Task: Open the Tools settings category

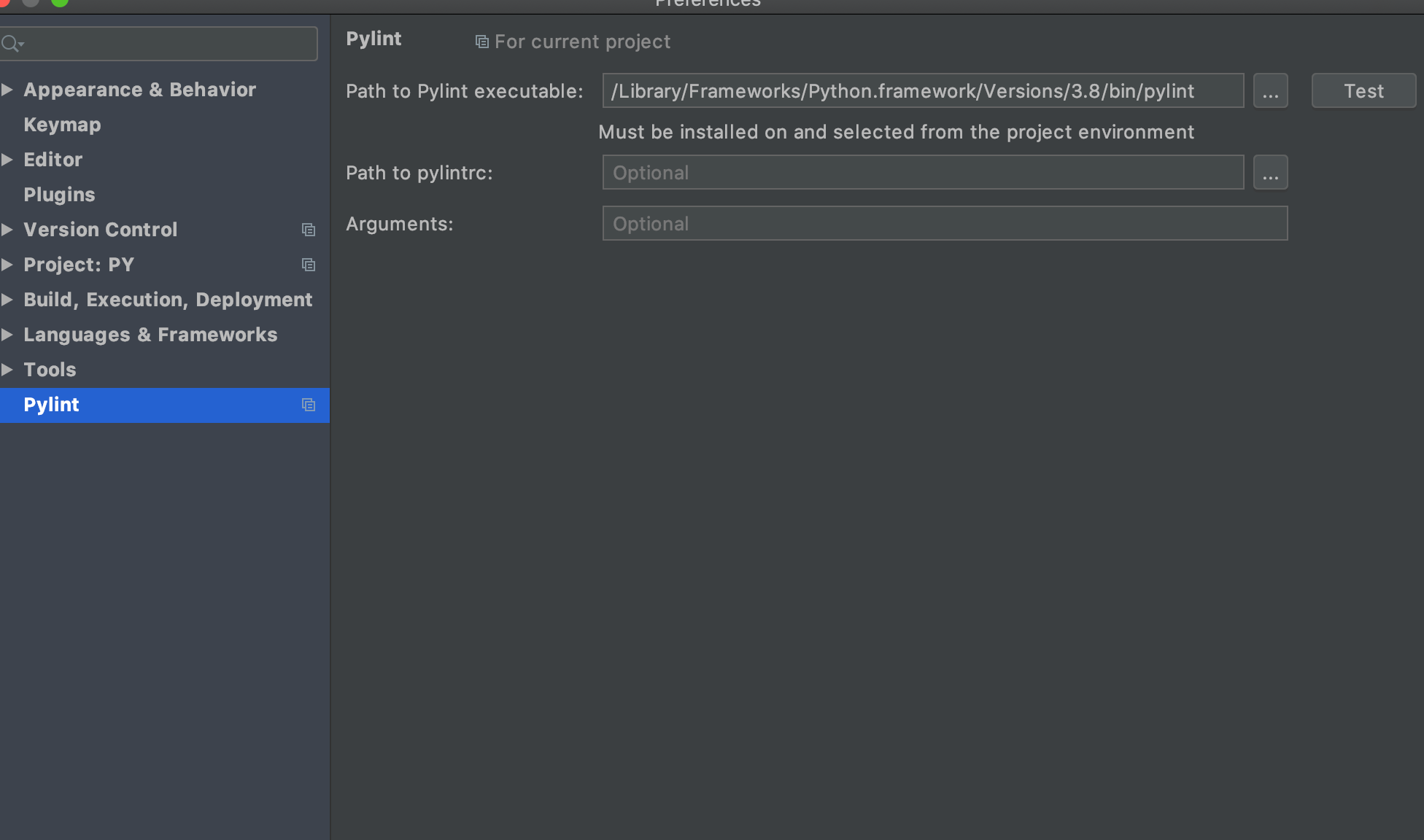Action: click(50, 370)
